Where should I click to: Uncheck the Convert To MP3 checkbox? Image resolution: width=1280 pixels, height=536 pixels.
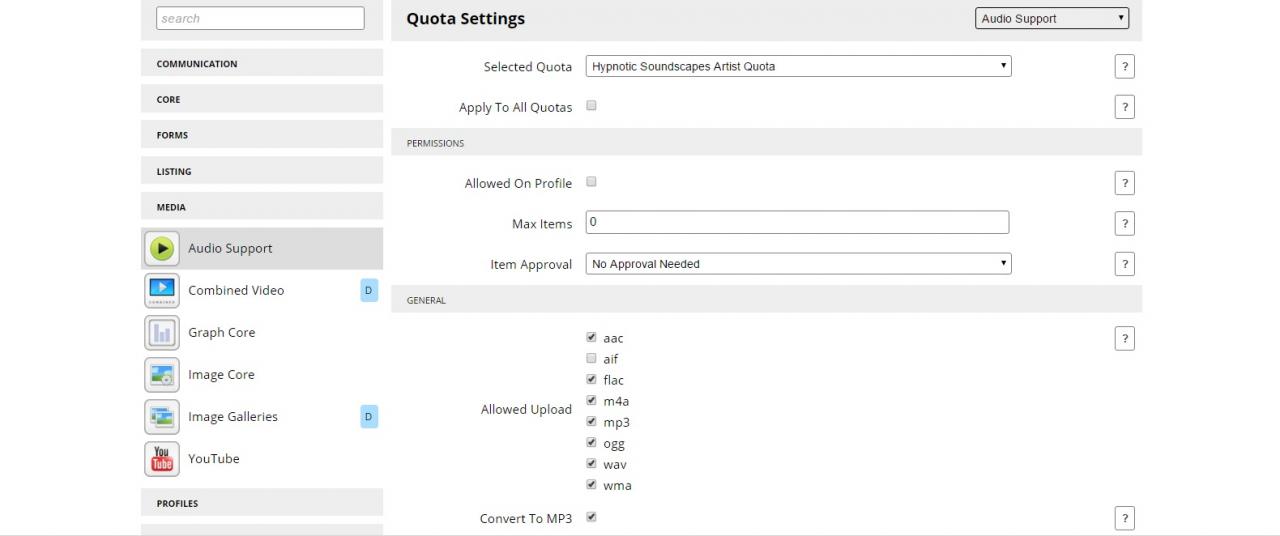pos(591,517)
